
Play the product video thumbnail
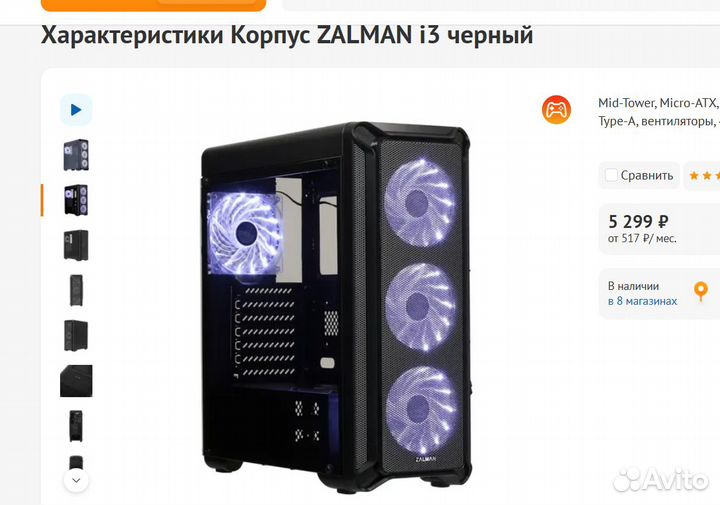tap(76, 110)
